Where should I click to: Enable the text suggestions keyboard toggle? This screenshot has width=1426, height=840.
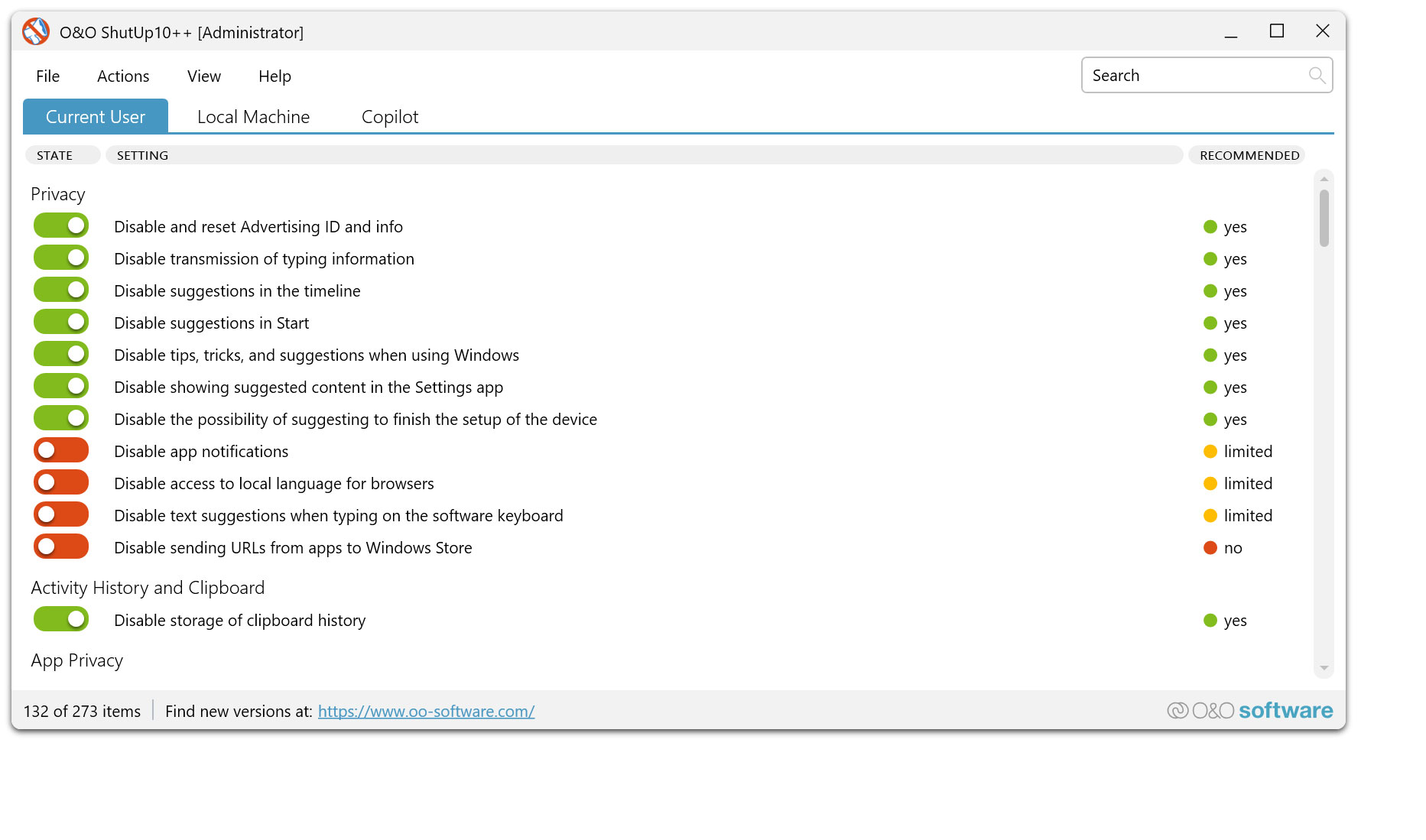[x=60, y=514]
